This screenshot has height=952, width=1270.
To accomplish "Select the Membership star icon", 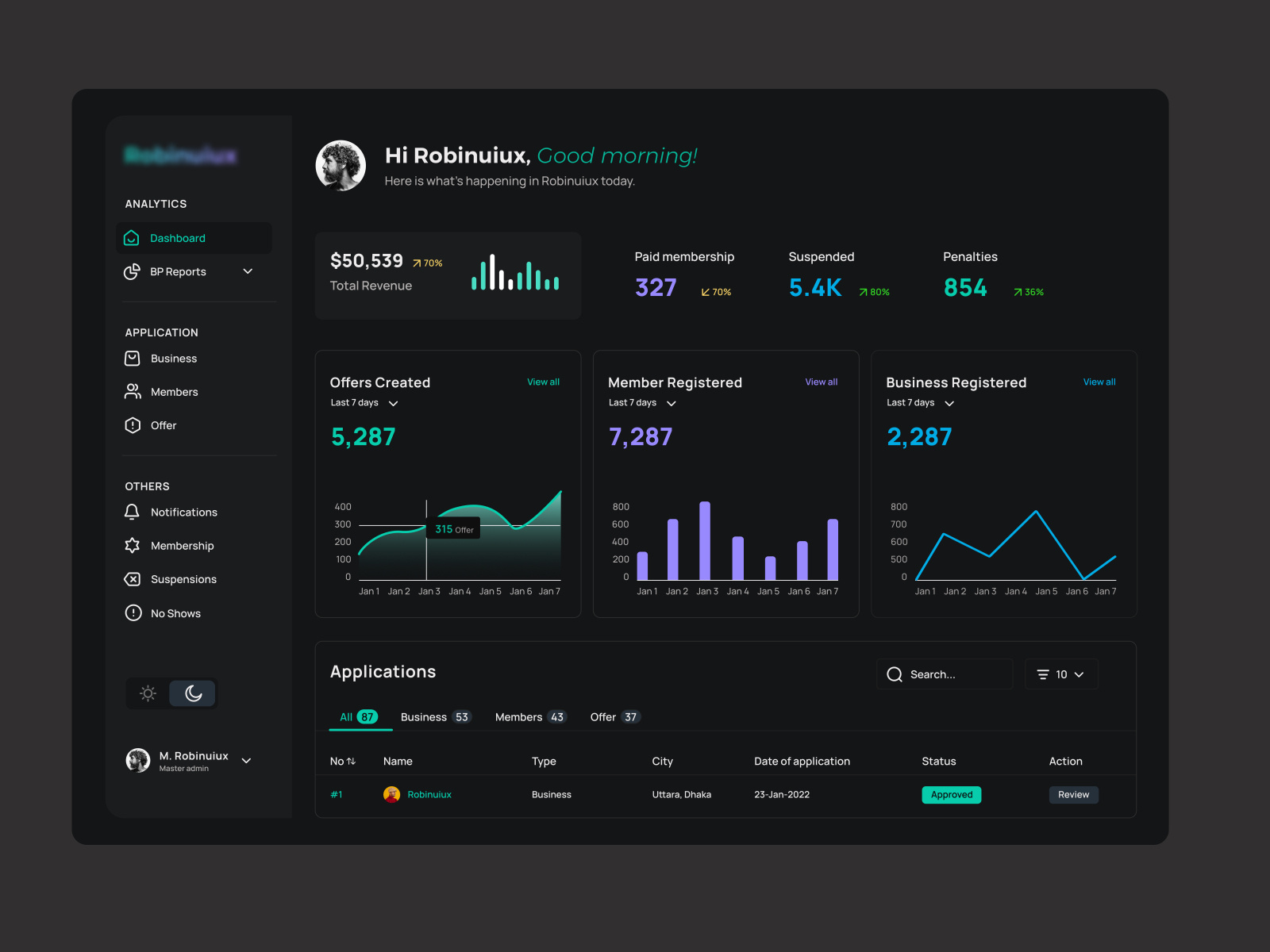I will [x=133, y=546].
